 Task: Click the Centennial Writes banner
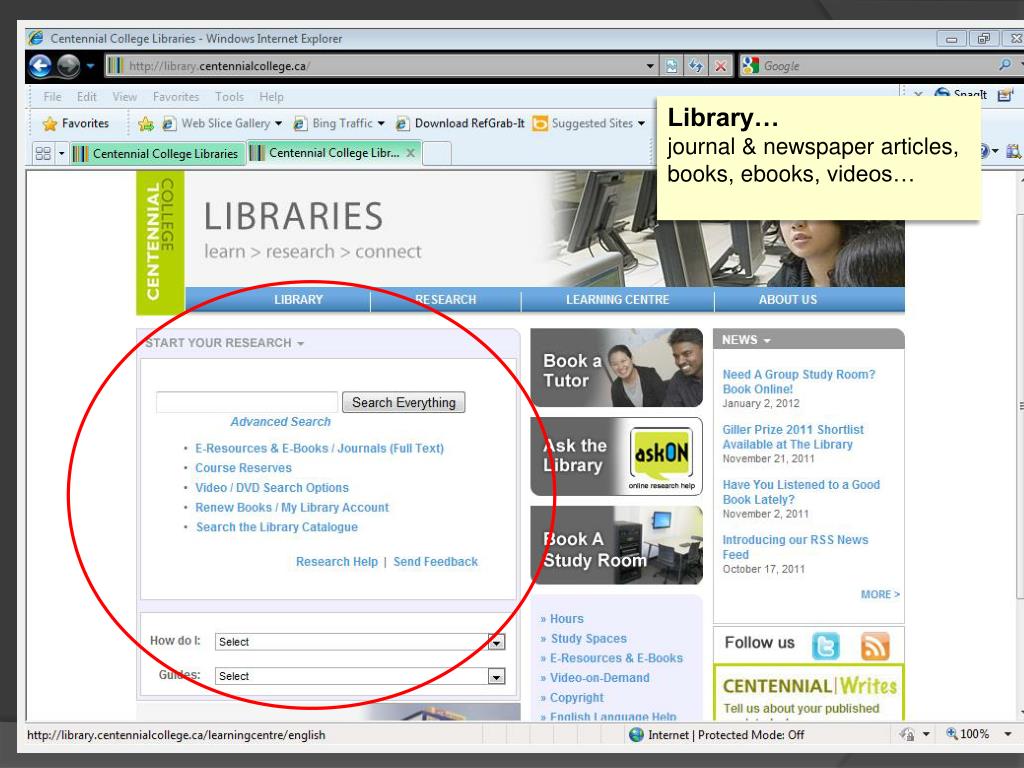point(808,694)
